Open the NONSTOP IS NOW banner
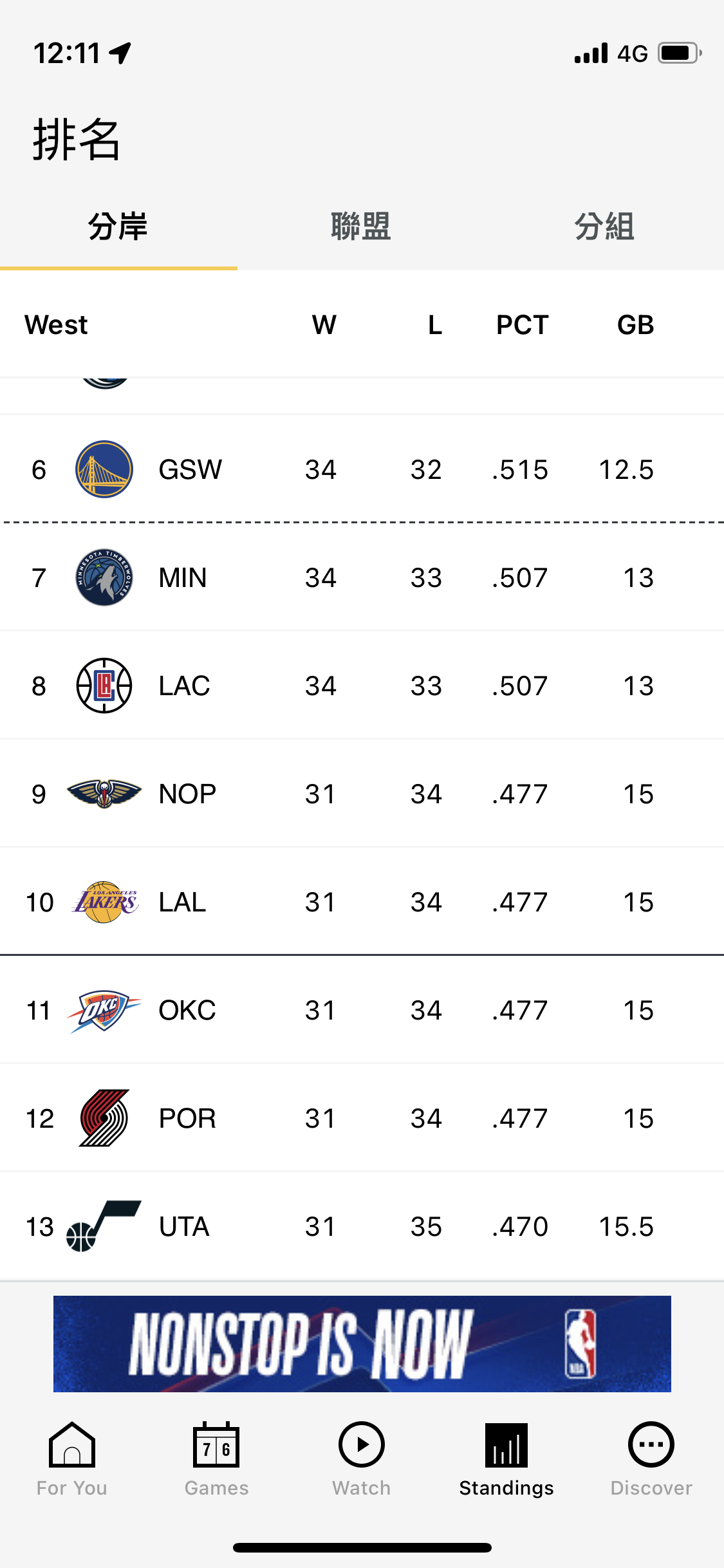 tap(362, 1344)
